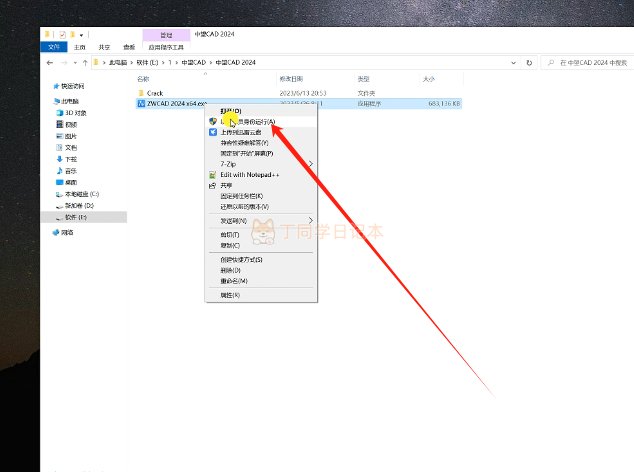Go back with the back arrow button
The height and width of the screenshot is (472, 634).
point(50,63)
